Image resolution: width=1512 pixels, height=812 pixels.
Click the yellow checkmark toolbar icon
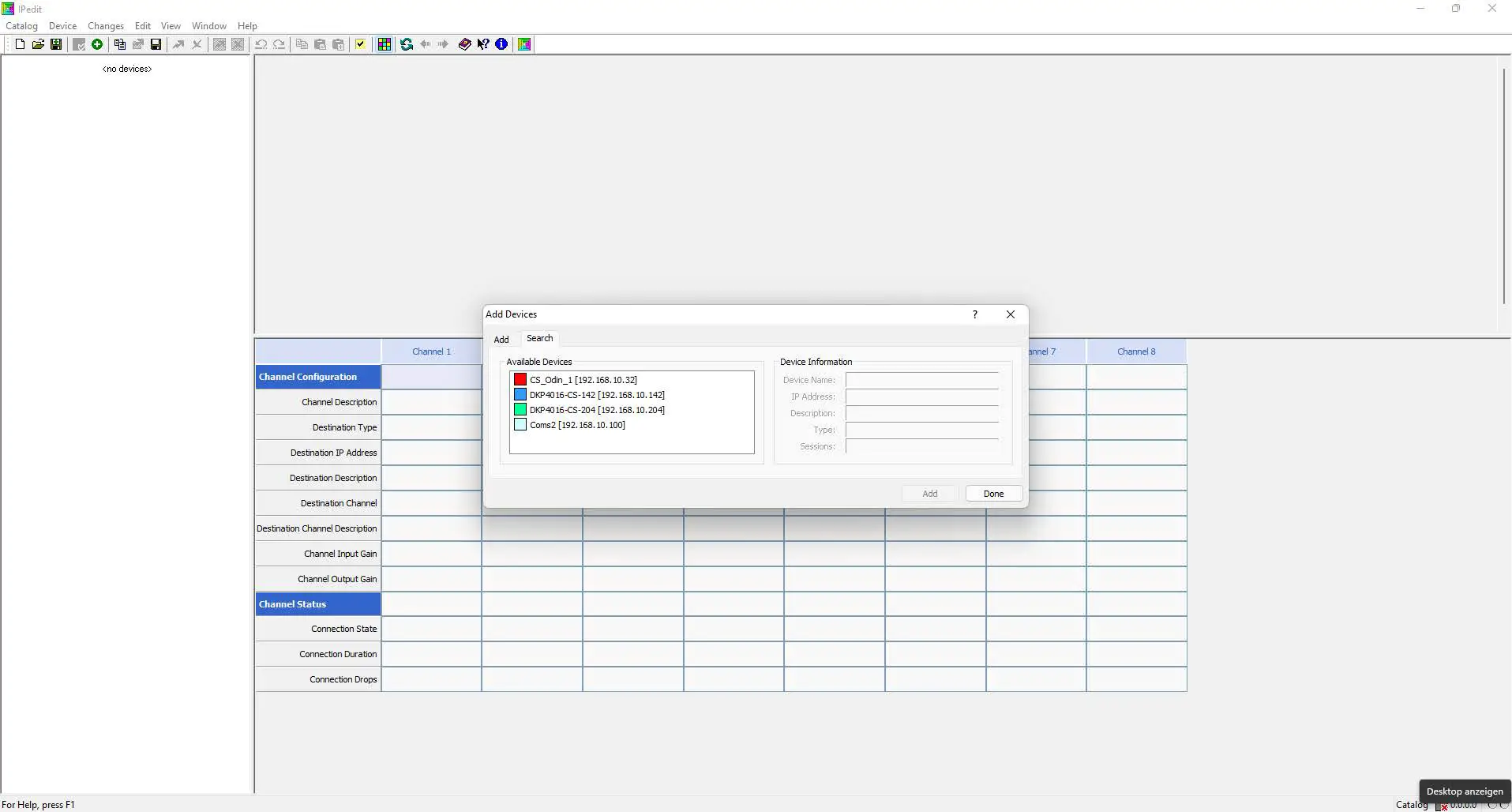(x=361, y=44)
